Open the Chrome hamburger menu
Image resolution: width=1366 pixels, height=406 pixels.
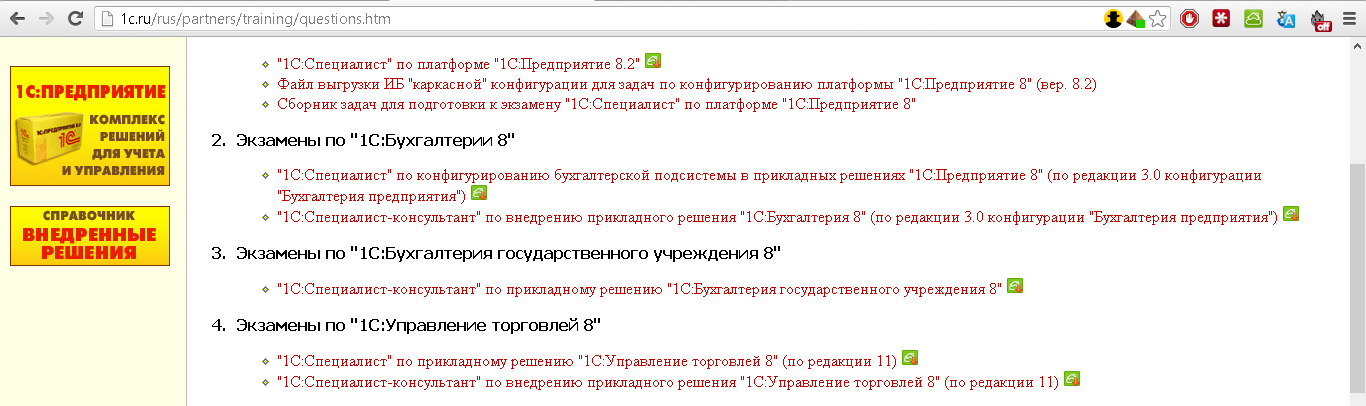(1350, 19)
